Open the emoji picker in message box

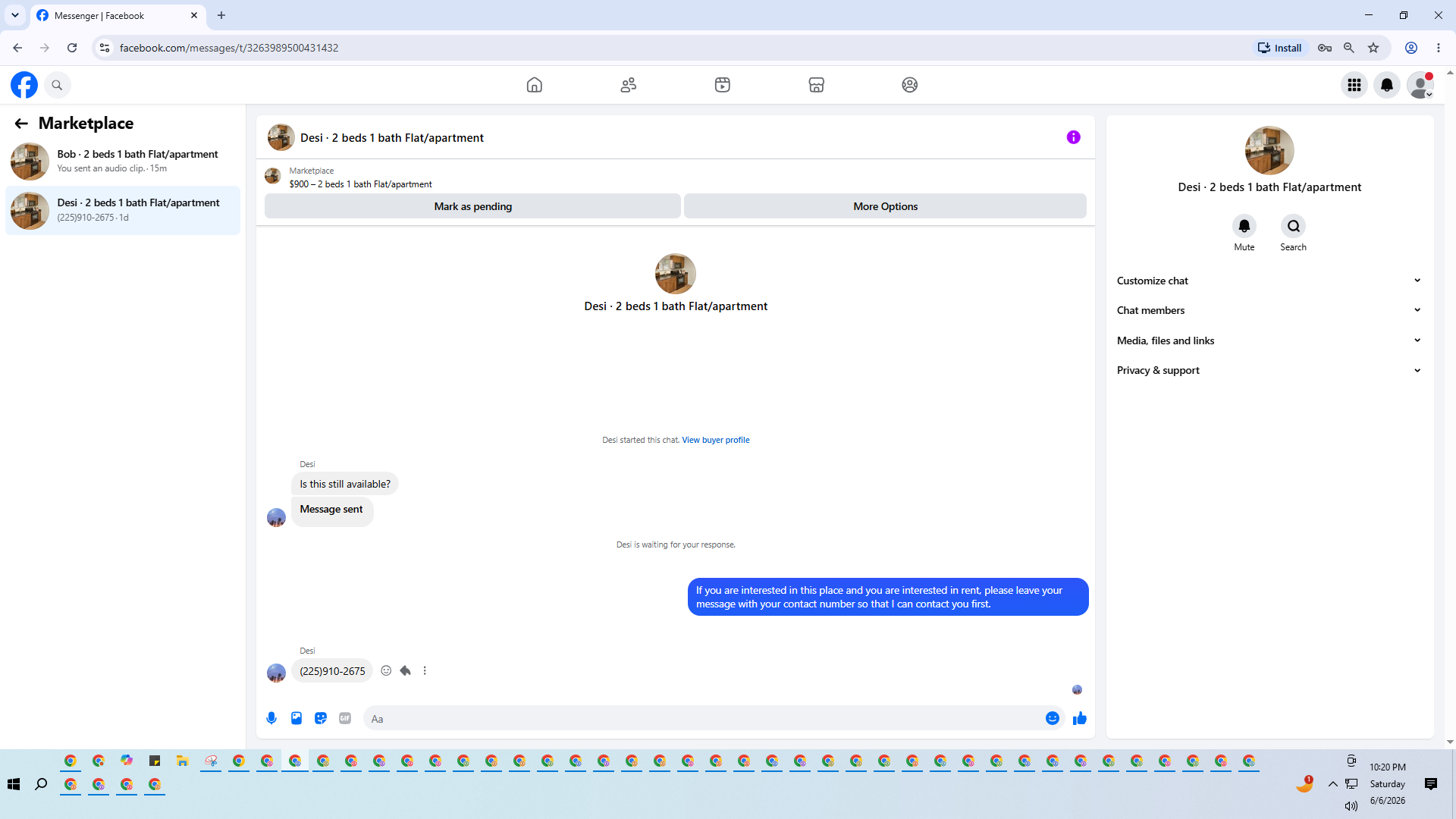click(1053, 718)
